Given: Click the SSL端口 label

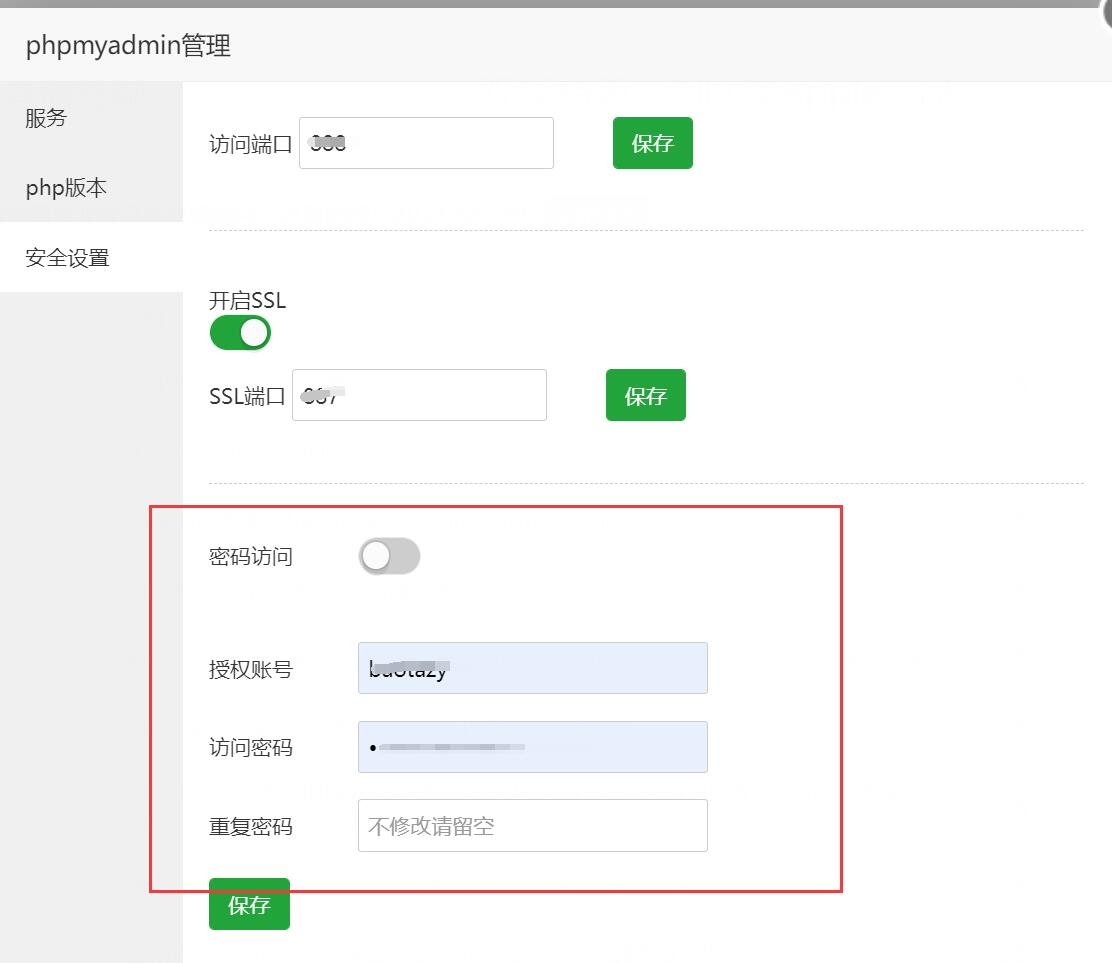Looking at the screenshot, I should coord(247,396).
